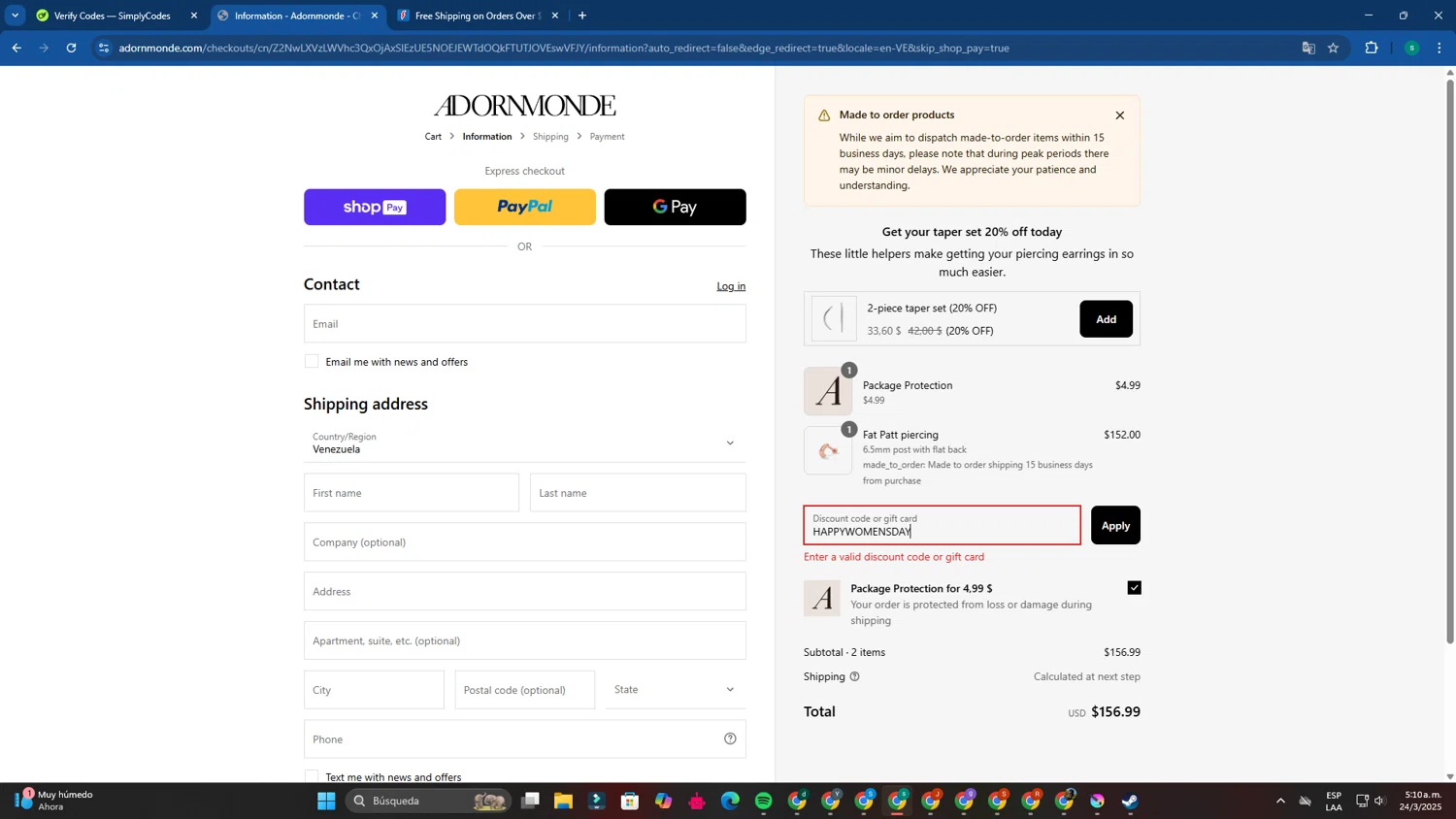
Task: Bookmark this page with the star icon
Action: tap(1334, 48)
